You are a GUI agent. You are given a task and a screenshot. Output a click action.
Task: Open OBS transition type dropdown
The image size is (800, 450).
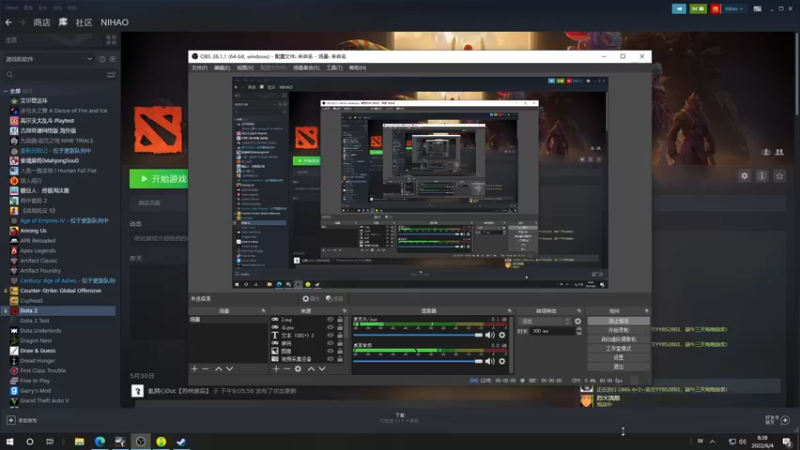pyautogui.click(x=544, y=321)
